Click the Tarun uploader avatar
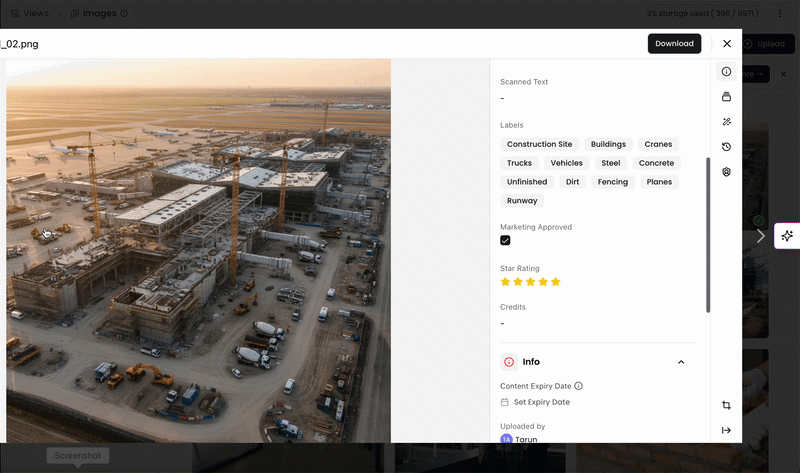Viewport: 800px width, 473px height. click(506, 439)
